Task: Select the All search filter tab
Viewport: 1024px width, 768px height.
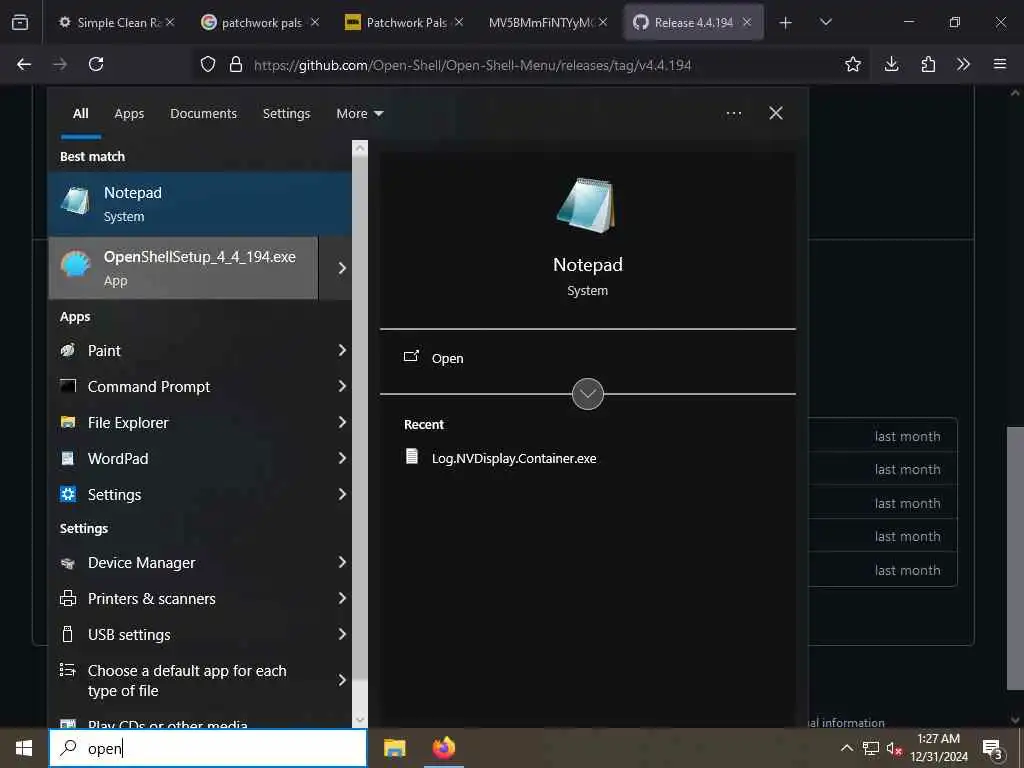Action: tap(80, 114)
